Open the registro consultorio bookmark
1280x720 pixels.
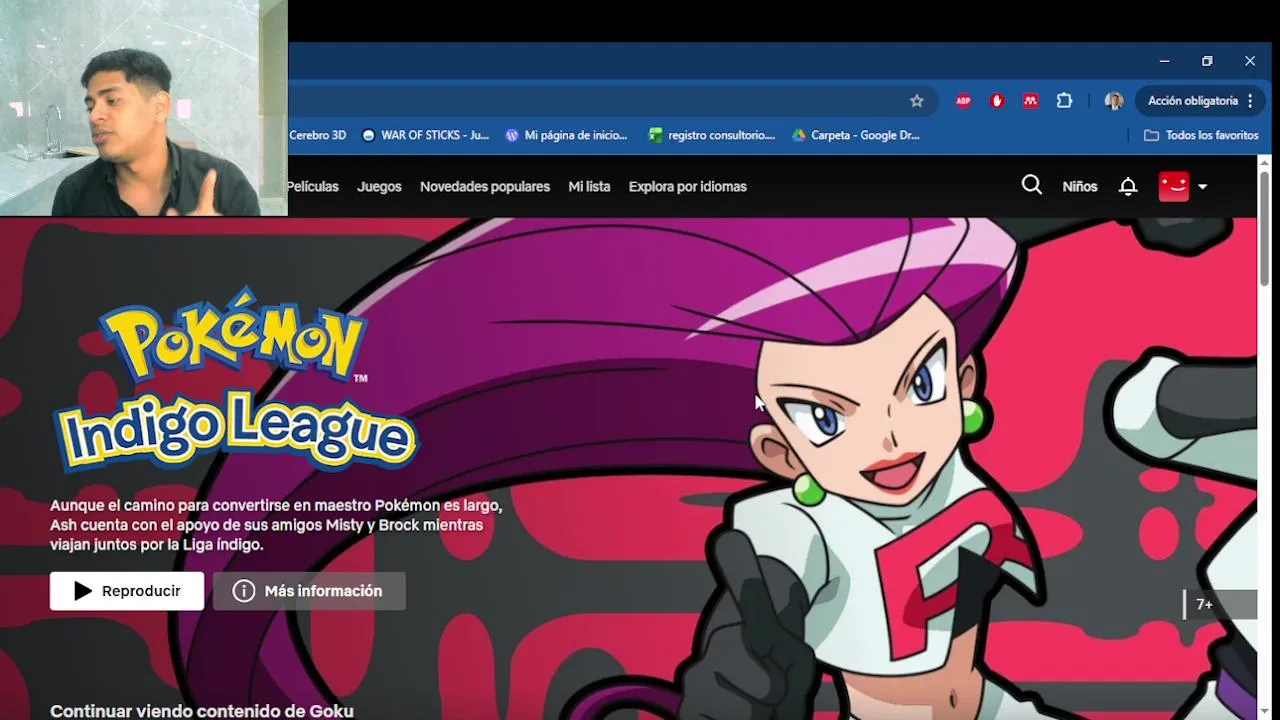pyautogui.click(x=712, y=135)
